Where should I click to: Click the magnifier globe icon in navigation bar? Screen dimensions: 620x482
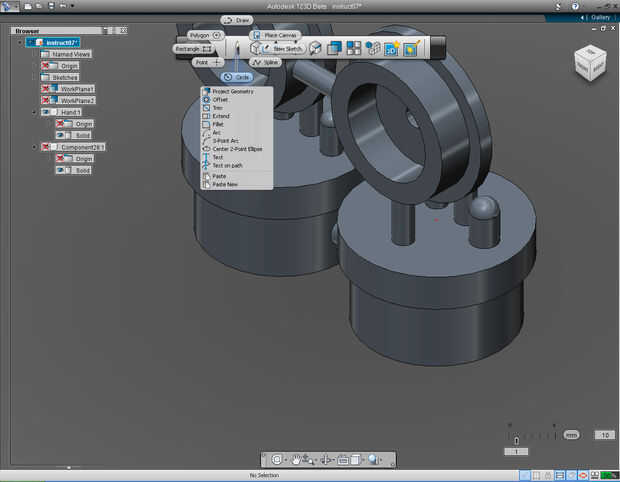point(373,459)
